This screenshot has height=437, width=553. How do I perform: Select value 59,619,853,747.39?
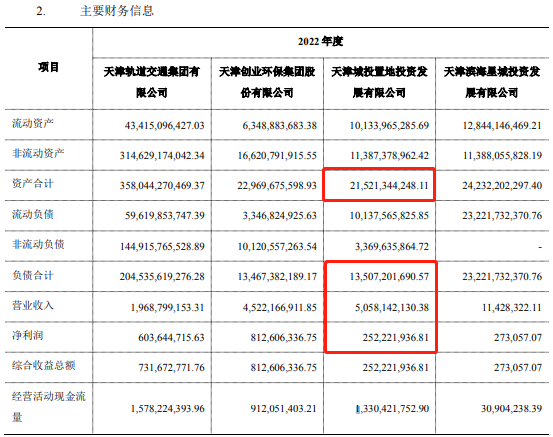pos(165,216)
